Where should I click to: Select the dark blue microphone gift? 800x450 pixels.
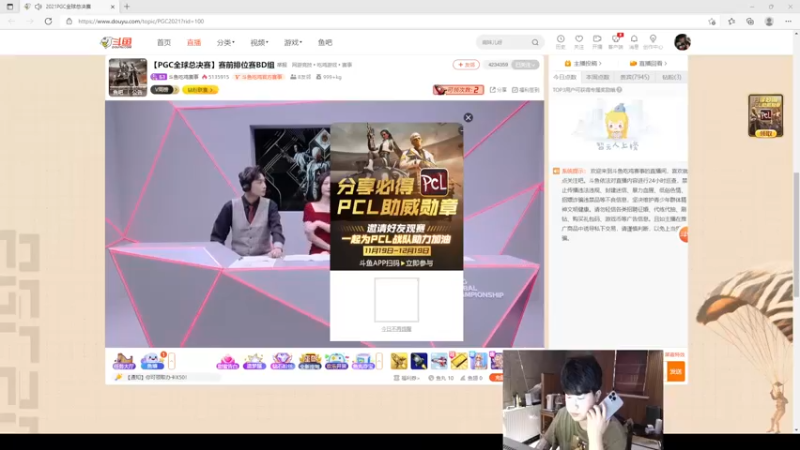pyautogui.click(x=419, y=361)
